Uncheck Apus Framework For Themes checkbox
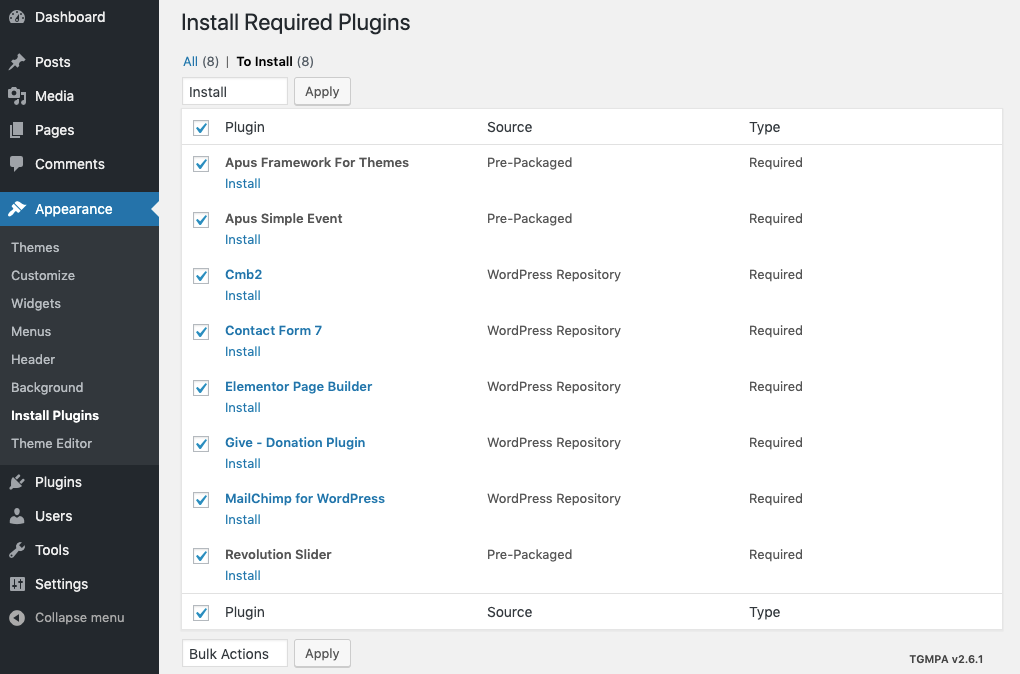1020x674 pixels. (201, 163)
